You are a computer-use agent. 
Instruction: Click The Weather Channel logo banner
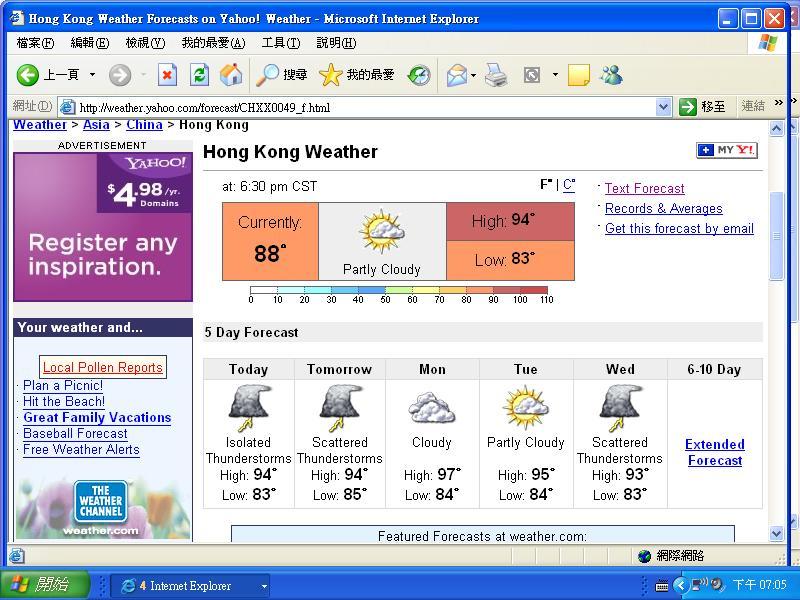(101, 502)
